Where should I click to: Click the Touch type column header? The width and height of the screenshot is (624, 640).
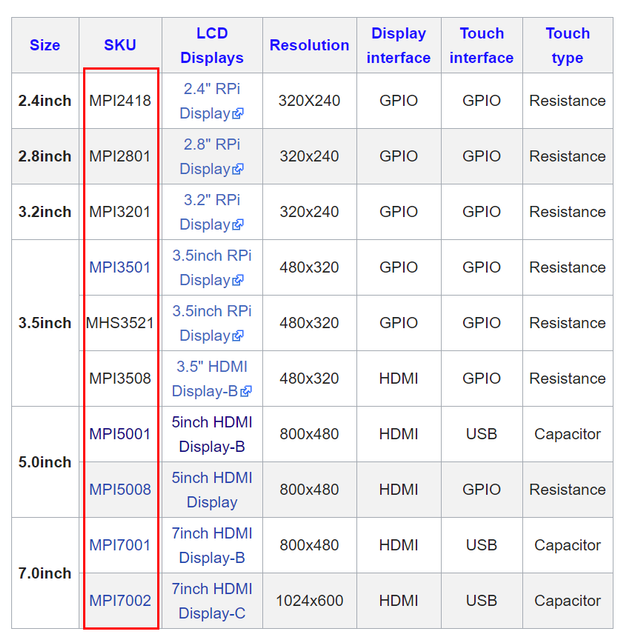click(x=568, y=45)
